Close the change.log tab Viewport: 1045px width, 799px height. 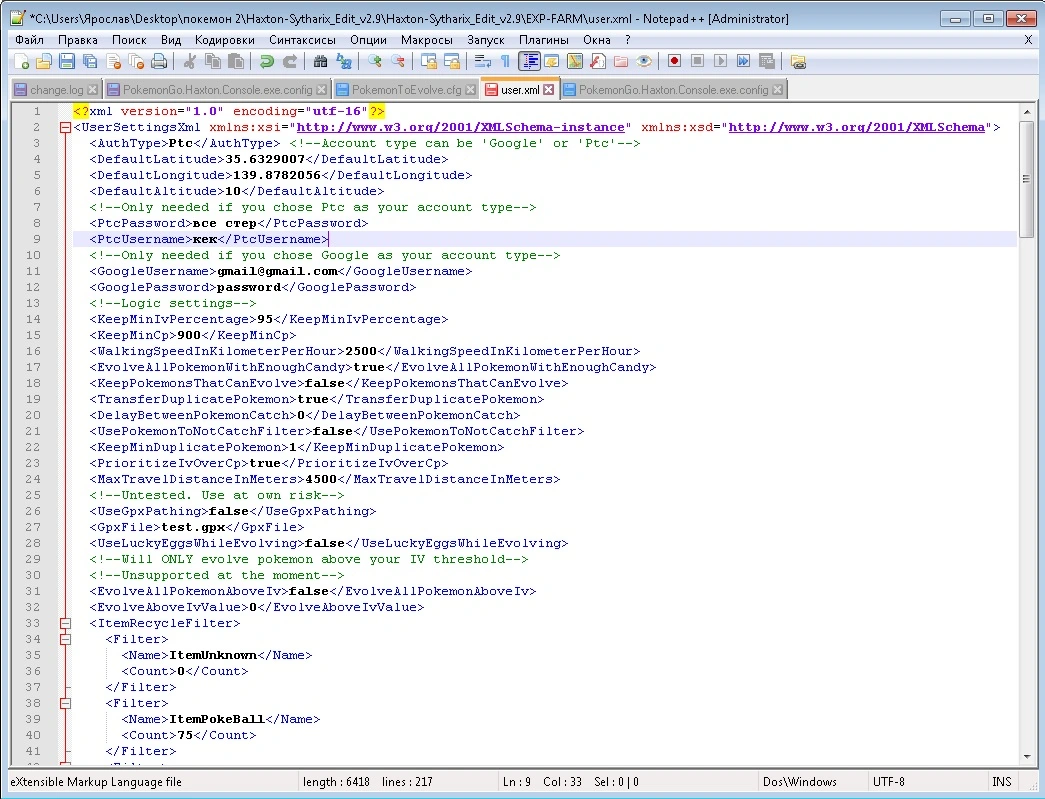pos(93,89)
